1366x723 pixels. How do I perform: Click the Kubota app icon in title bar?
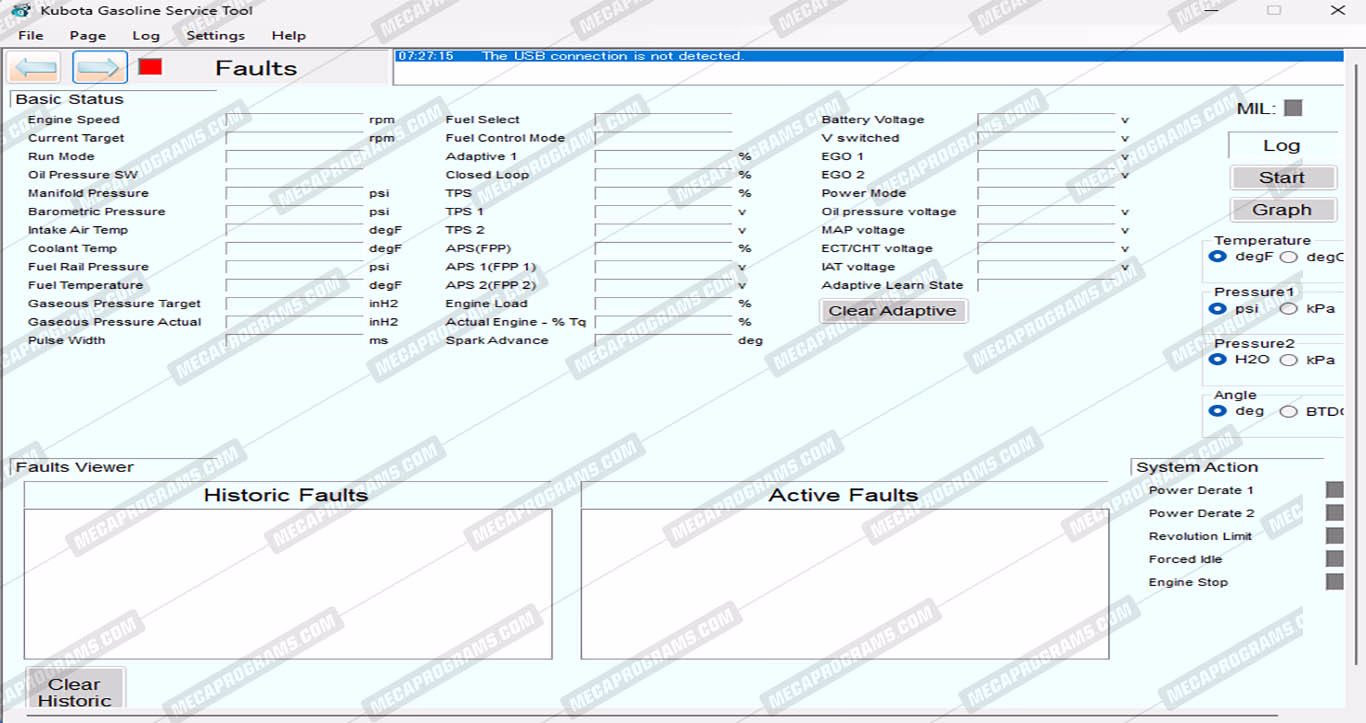tap(20, 11)
